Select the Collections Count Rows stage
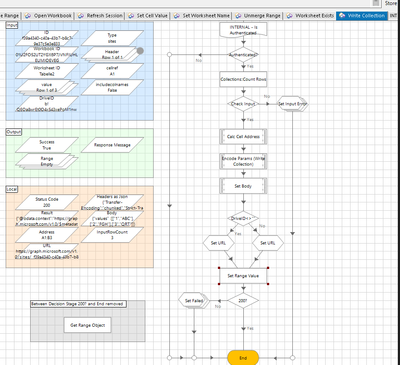Viewport: 400px width, 365px height. (243, 79)
